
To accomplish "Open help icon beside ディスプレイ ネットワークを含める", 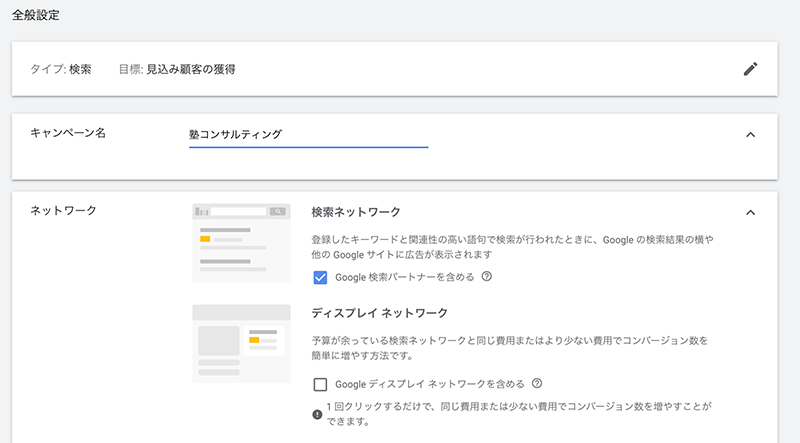I will [537, 383].
